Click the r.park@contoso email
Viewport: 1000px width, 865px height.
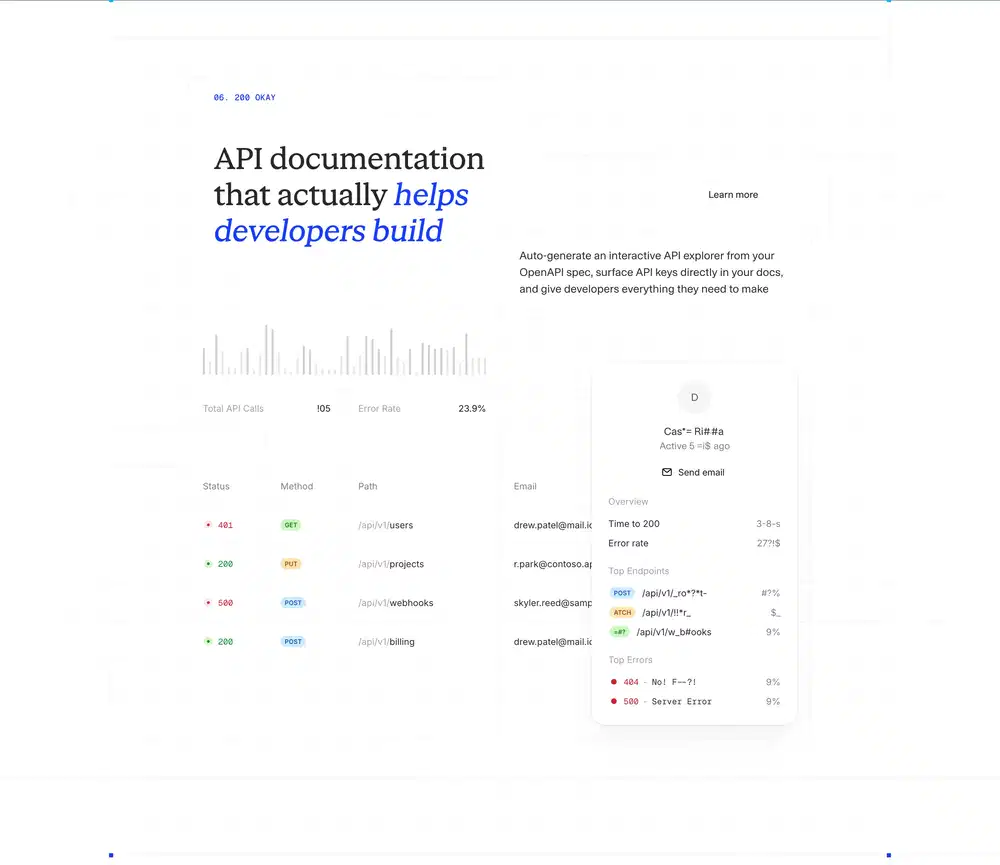553,564
